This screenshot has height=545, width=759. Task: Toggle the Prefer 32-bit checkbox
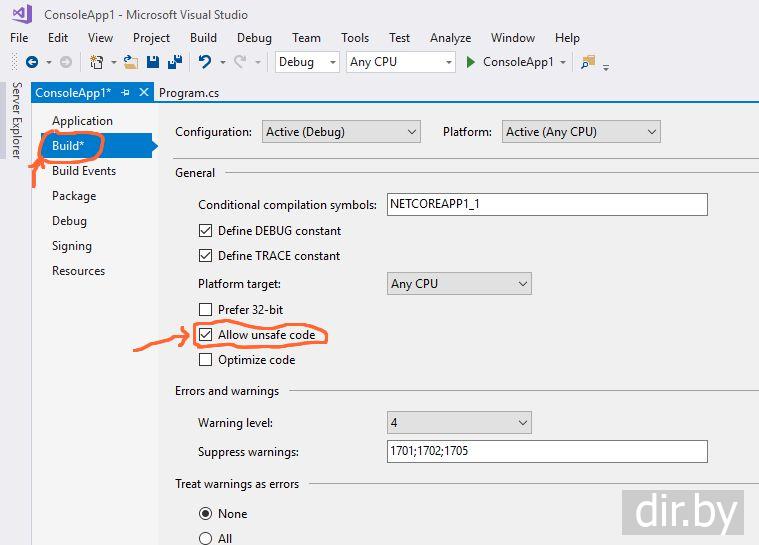(206, 310)
